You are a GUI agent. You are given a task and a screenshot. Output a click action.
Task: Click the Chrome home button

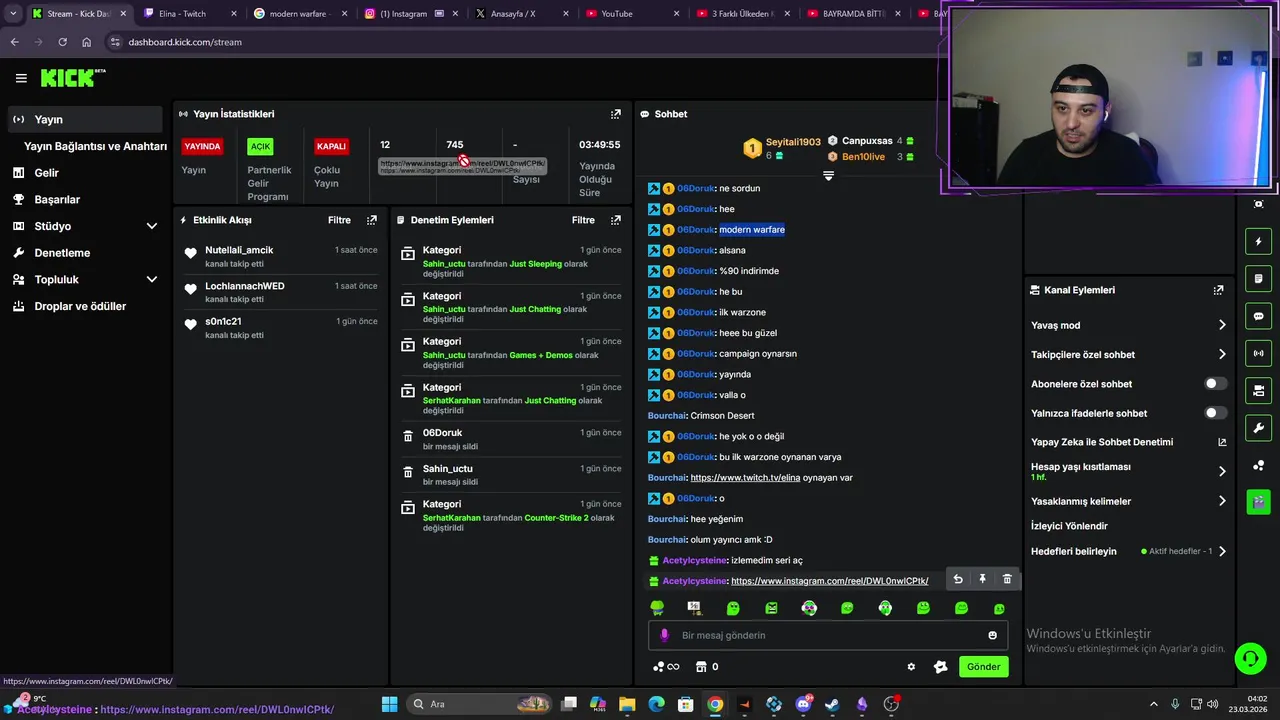click(x=86, y=42)
